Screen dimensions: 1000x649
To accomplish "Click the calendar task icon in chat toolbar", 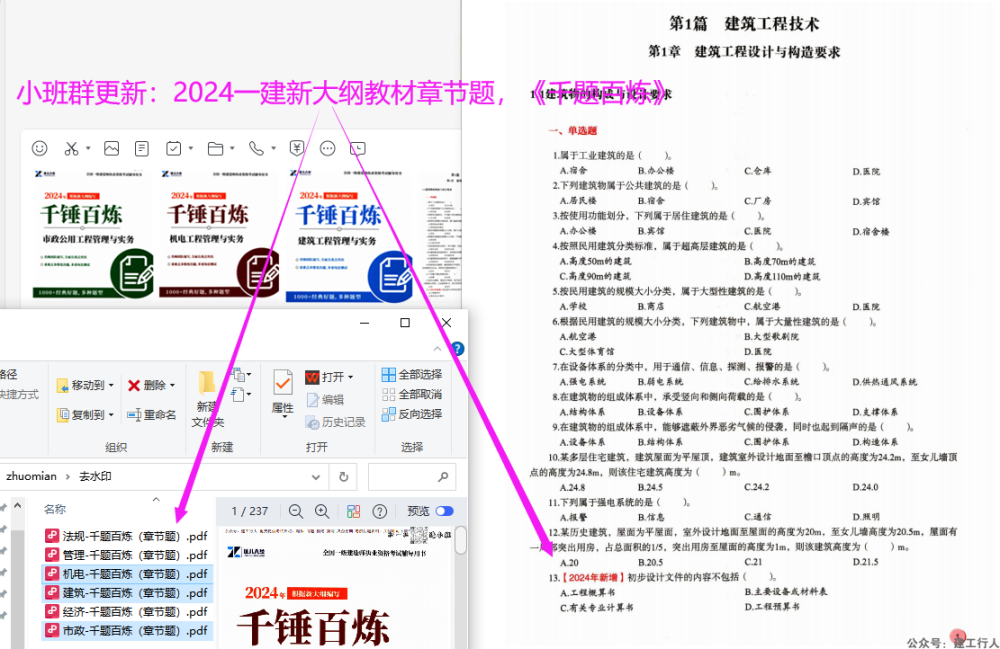I will (x=173, y=149).
